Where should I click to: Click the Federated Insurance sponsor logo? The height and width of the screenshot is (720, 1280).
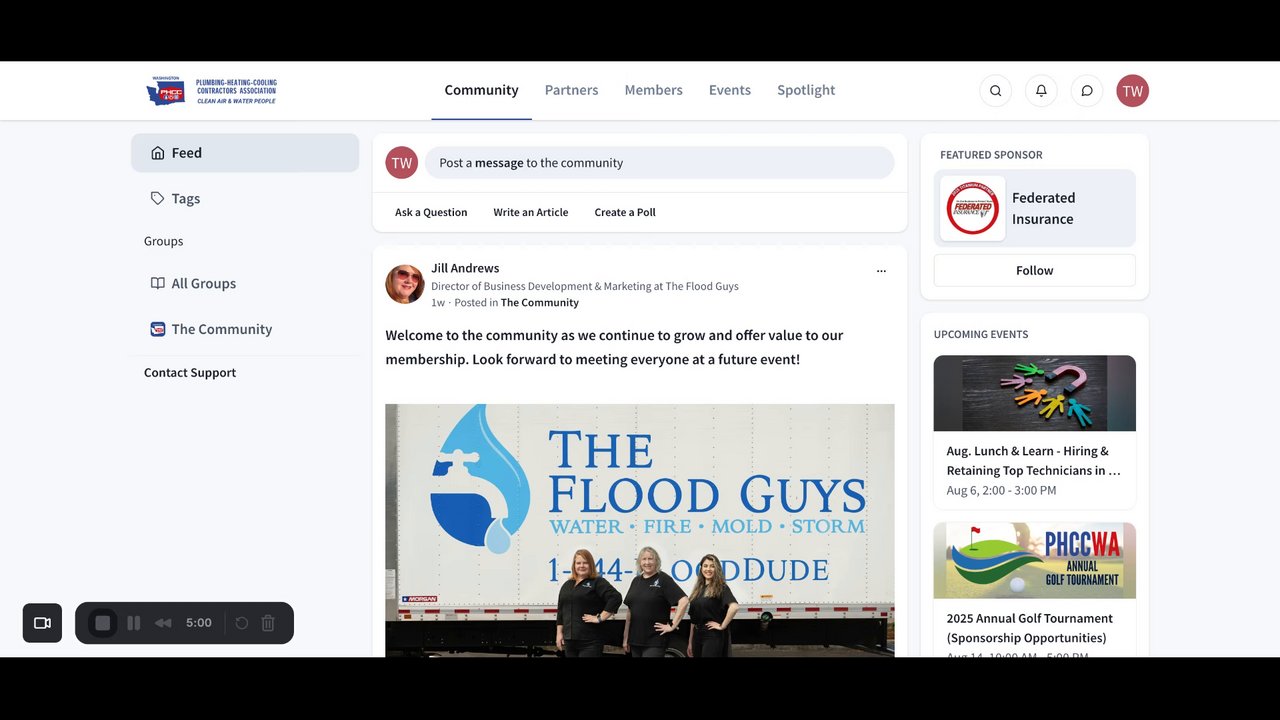tap(973, 208)
